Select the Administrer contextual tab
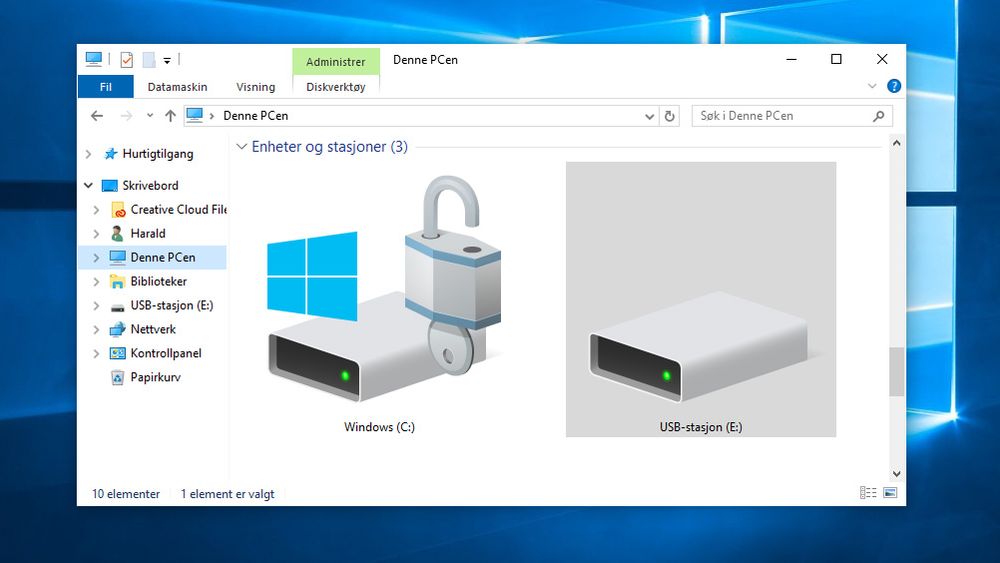This screenshot has width=1000, height=563. pyautogui.click(x=336, y=62)
